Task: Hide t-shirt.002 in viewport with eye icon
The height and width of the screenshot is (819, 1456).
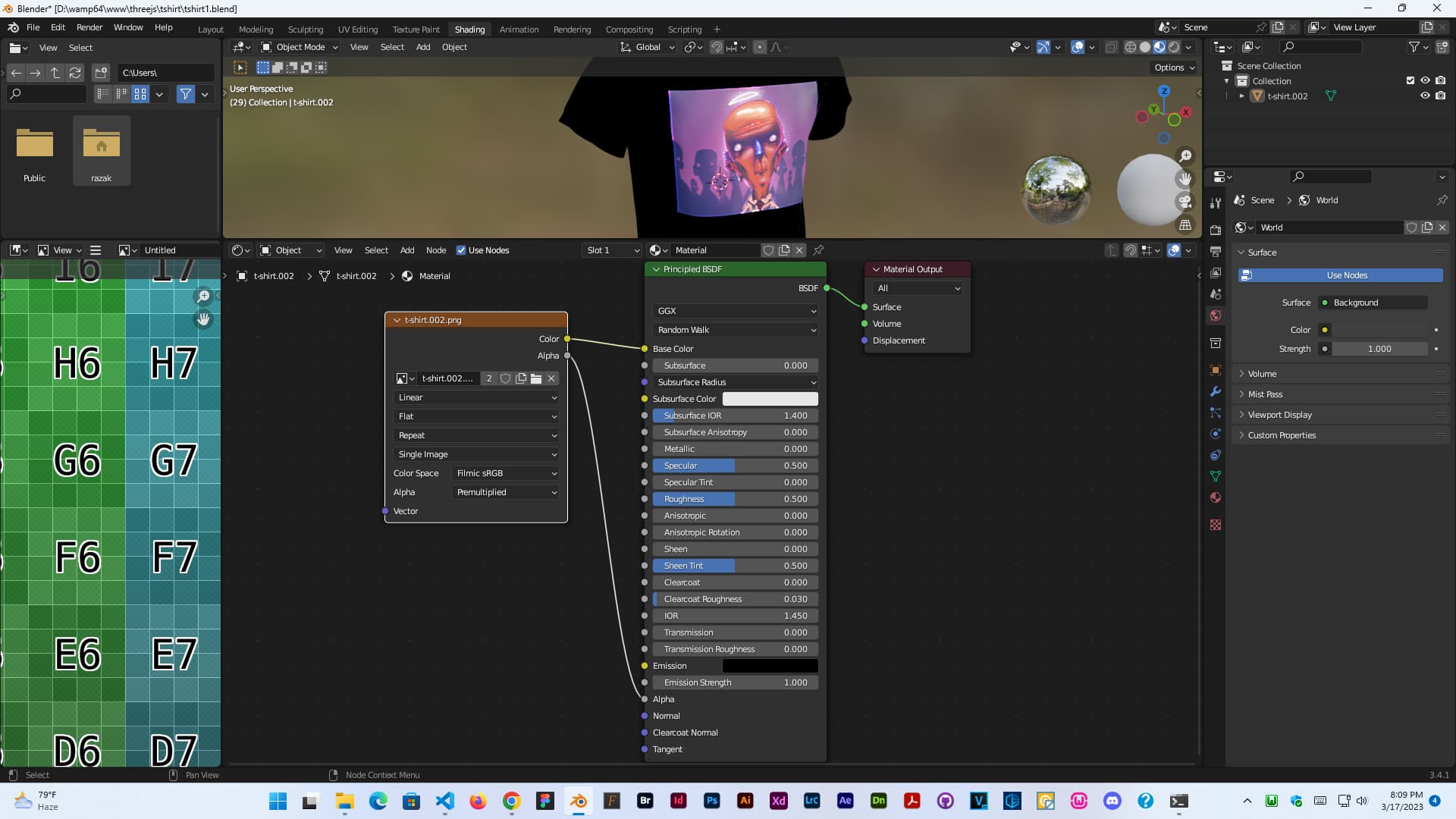Action: (x=1425, y=96)
